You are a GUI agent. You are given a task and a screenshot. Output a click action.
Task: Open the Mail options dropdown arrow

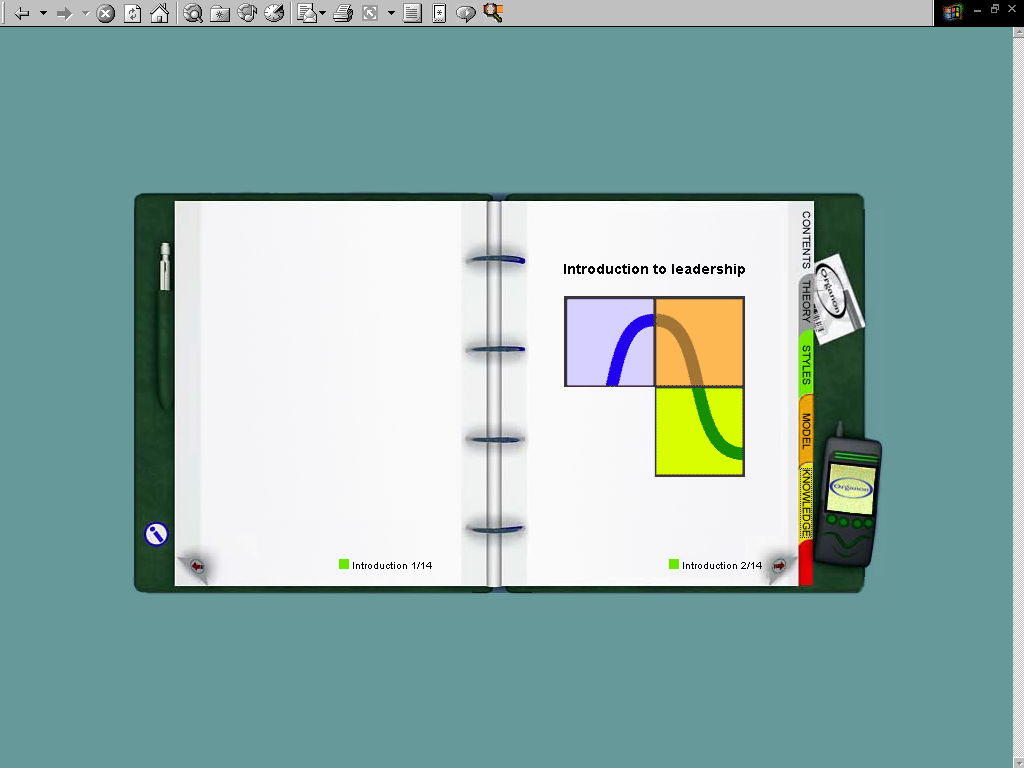point(322,13)
